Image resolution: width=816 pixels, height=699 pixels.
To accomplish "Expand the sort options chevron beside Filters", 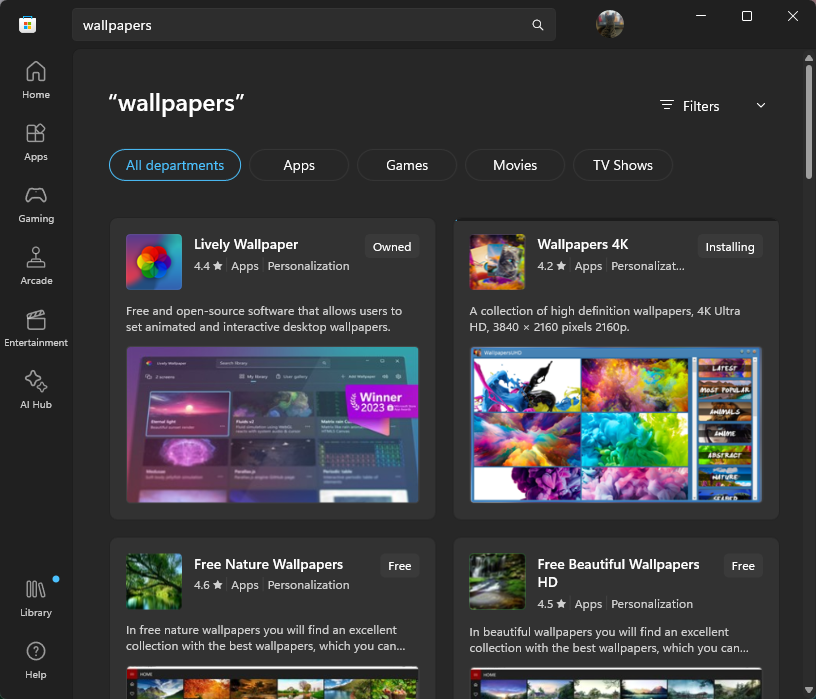I will (760, 105).
